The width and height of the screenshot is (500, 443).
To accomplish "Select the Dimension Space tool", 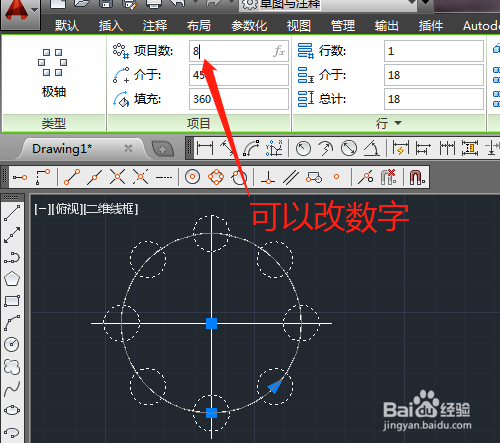I will pos(470,148).
